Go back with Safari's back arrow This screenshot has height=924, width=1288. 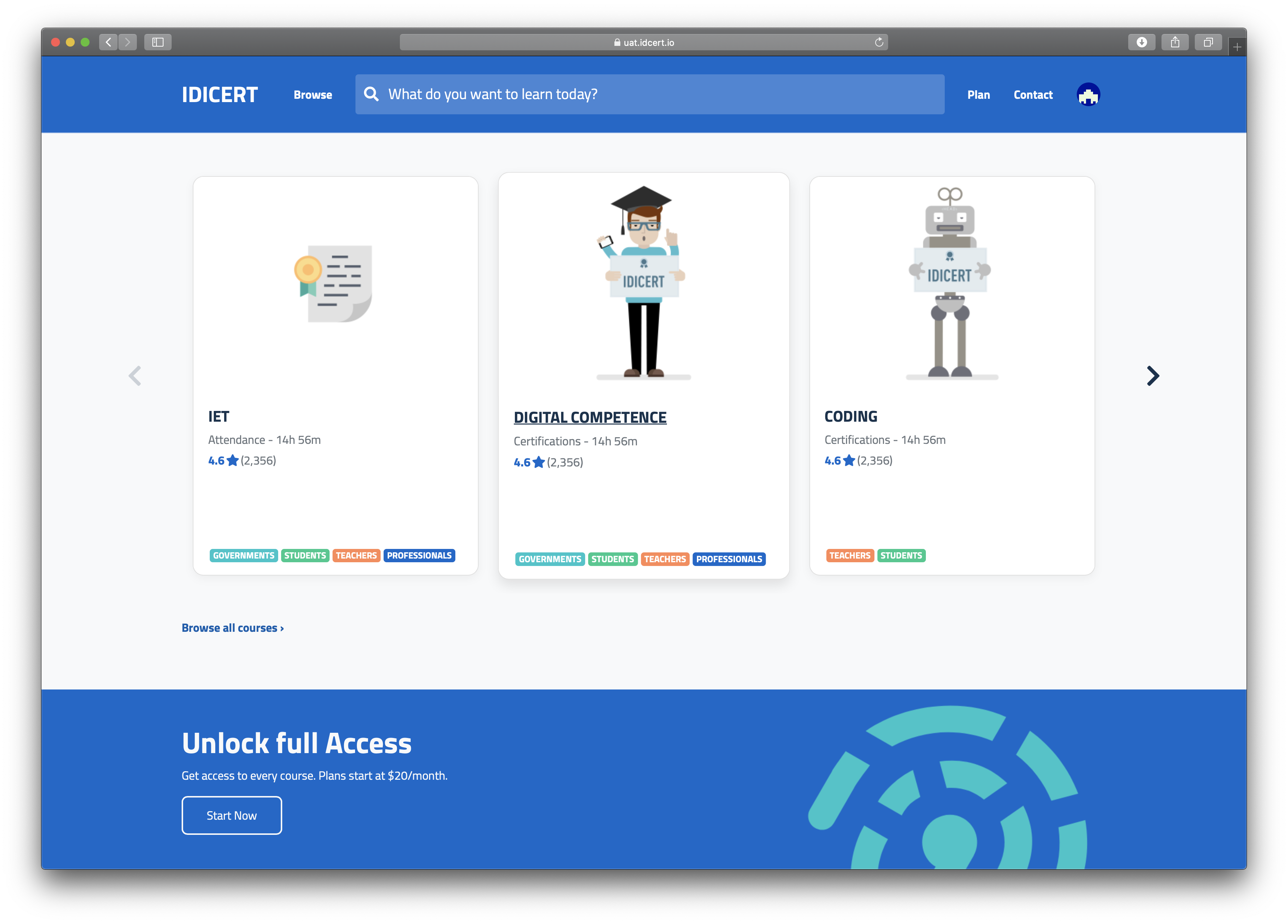(x=108, y=42)
